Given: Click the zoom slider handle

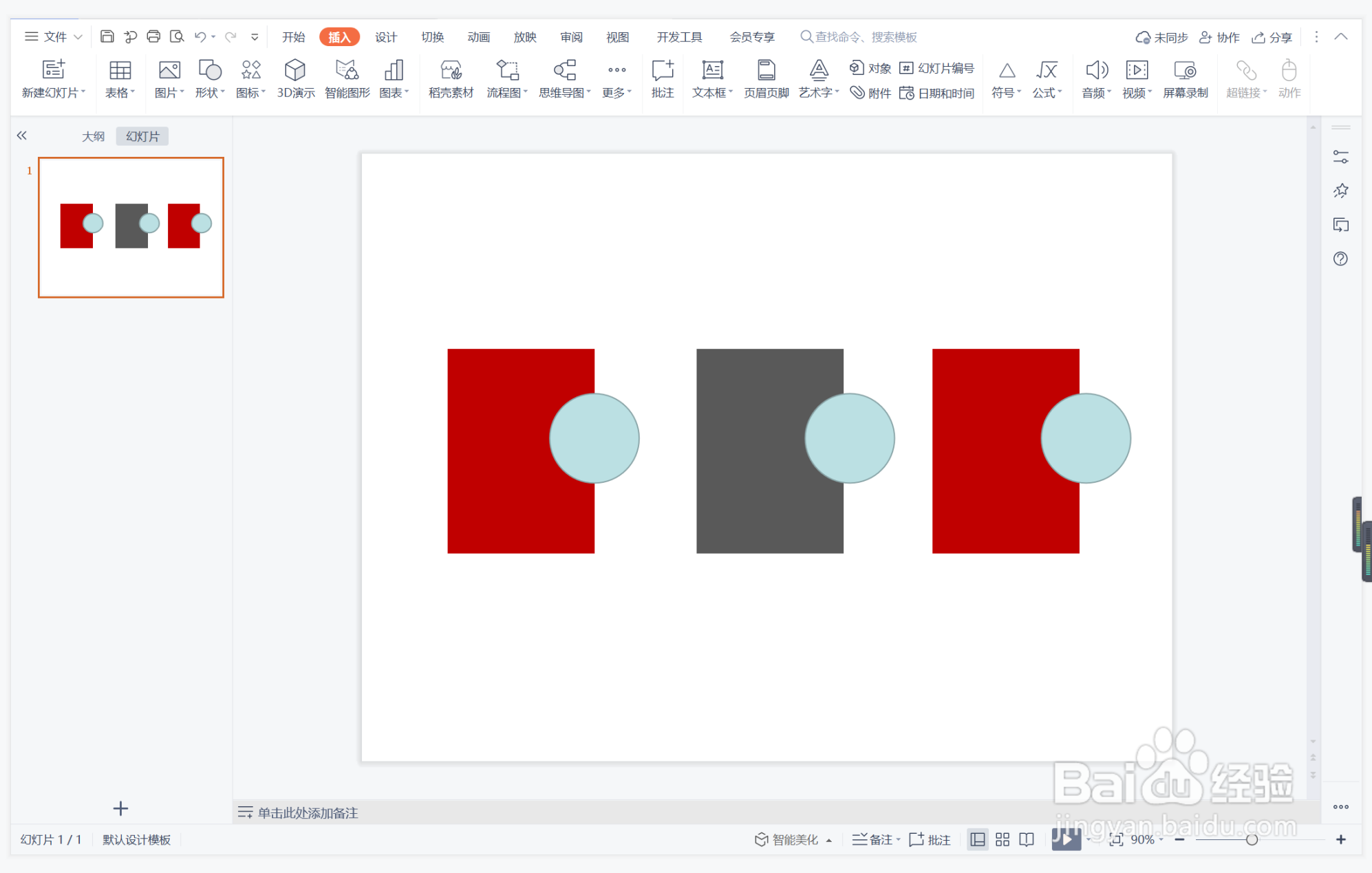Looking at the screenshot, I should pos(1252,839).
